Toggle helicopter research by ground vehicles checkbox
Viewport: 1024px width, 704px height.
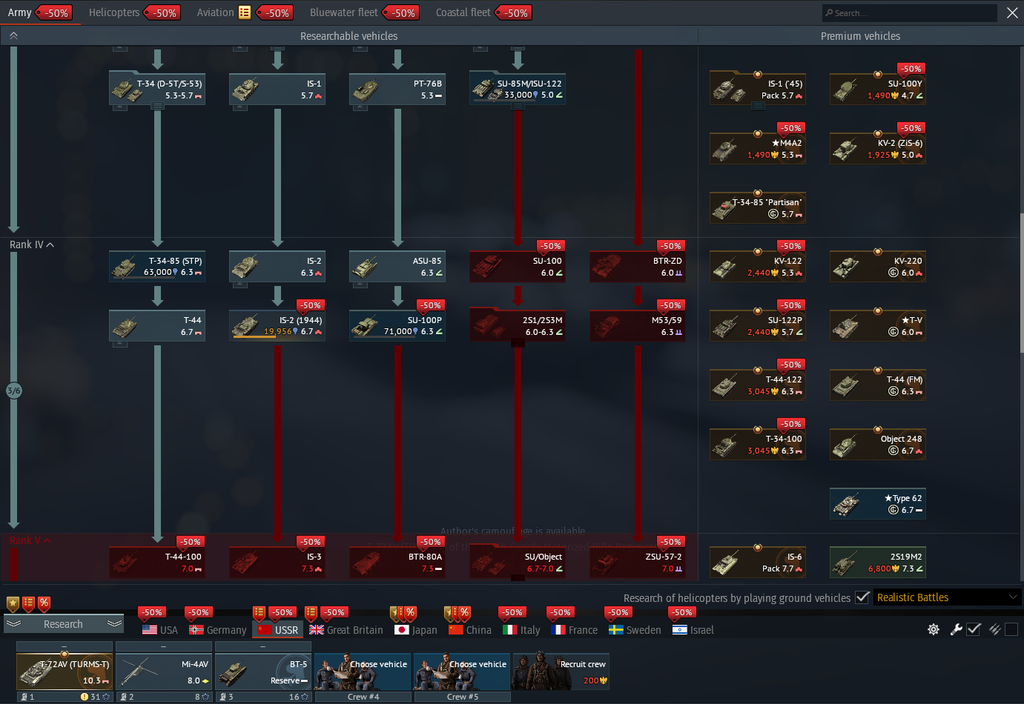pyautogui.click(x=863, y=598)
